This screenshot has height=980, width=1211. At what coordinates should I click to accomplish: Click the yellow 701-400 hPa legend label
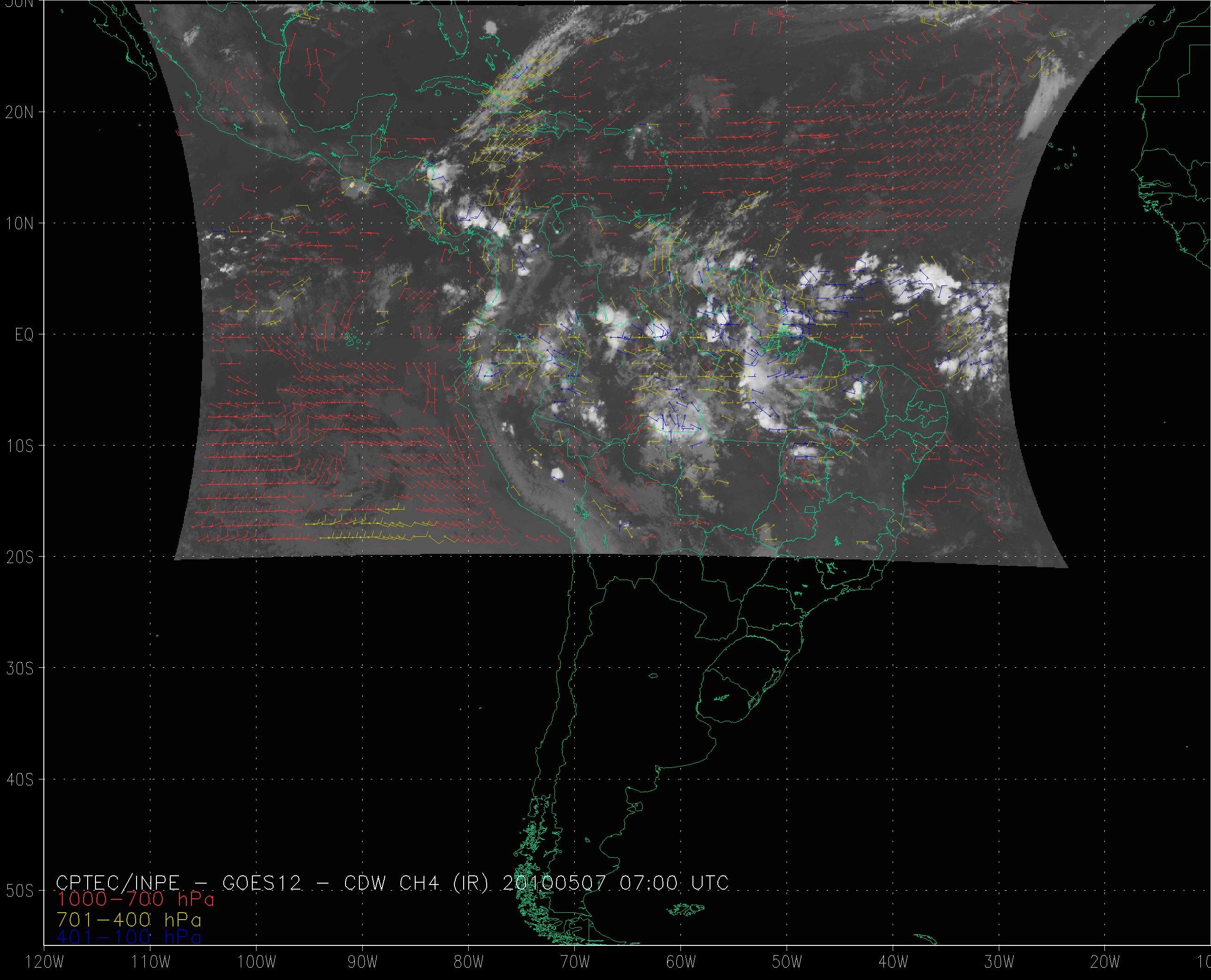click(129, 920)
